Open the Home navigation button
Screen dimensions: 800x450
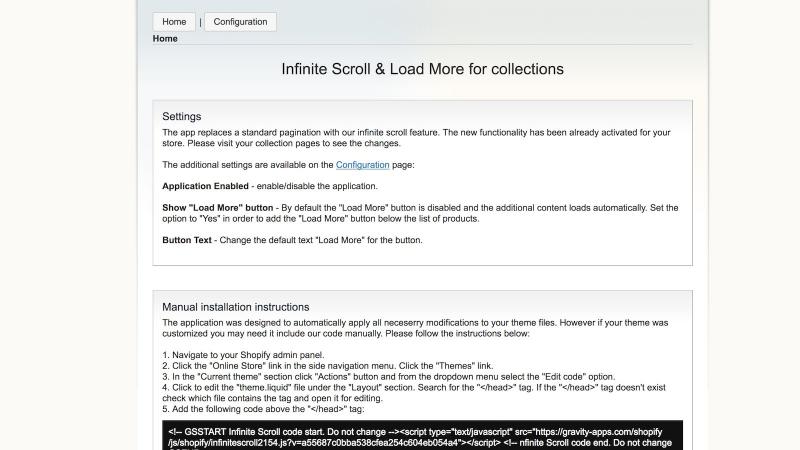[174, 22]
